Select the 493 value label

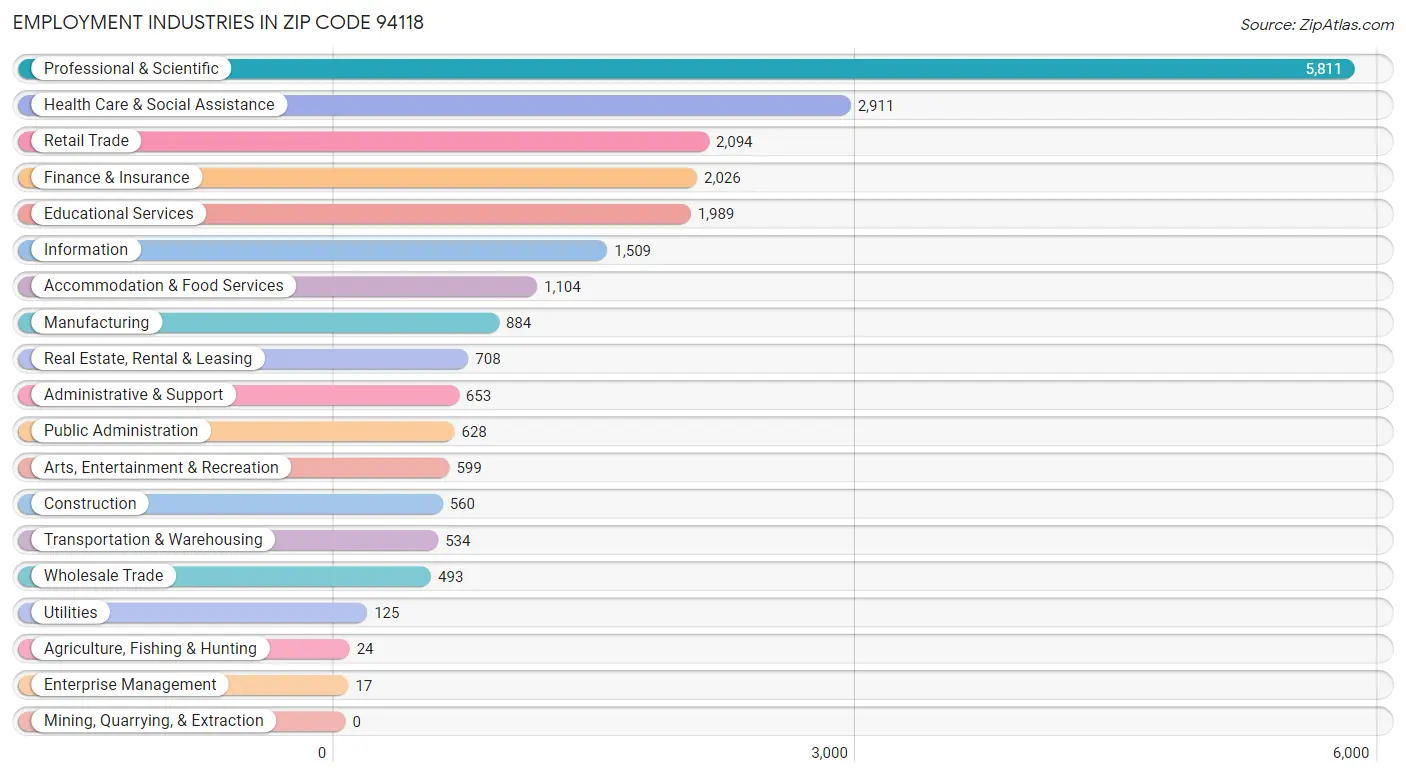click(x=451, y=577)
